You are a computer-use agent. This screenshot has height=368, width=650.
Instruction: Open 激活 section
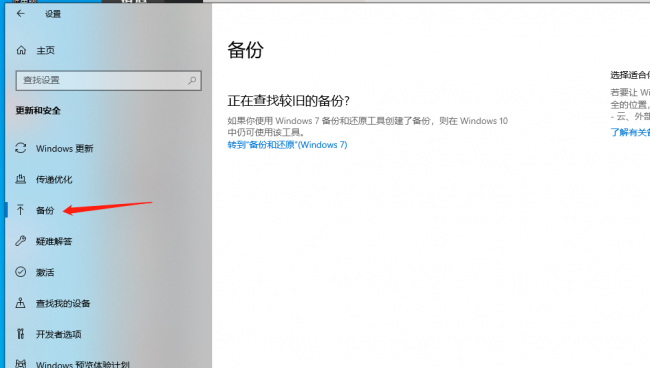click(x=45, y=272)
